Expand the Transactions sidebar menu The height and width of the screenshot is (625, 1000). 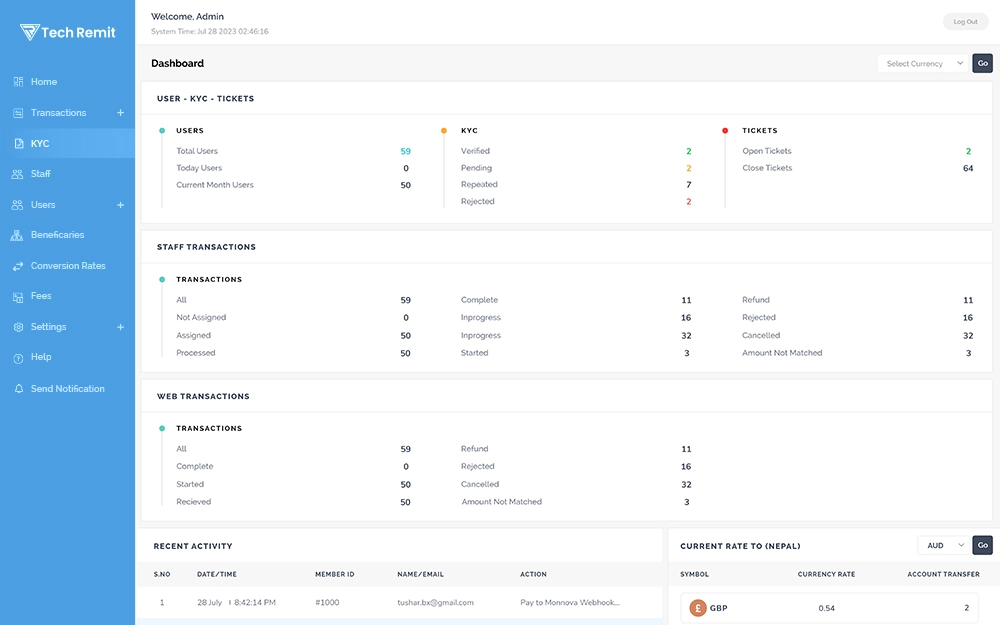[x=120, y=112]
